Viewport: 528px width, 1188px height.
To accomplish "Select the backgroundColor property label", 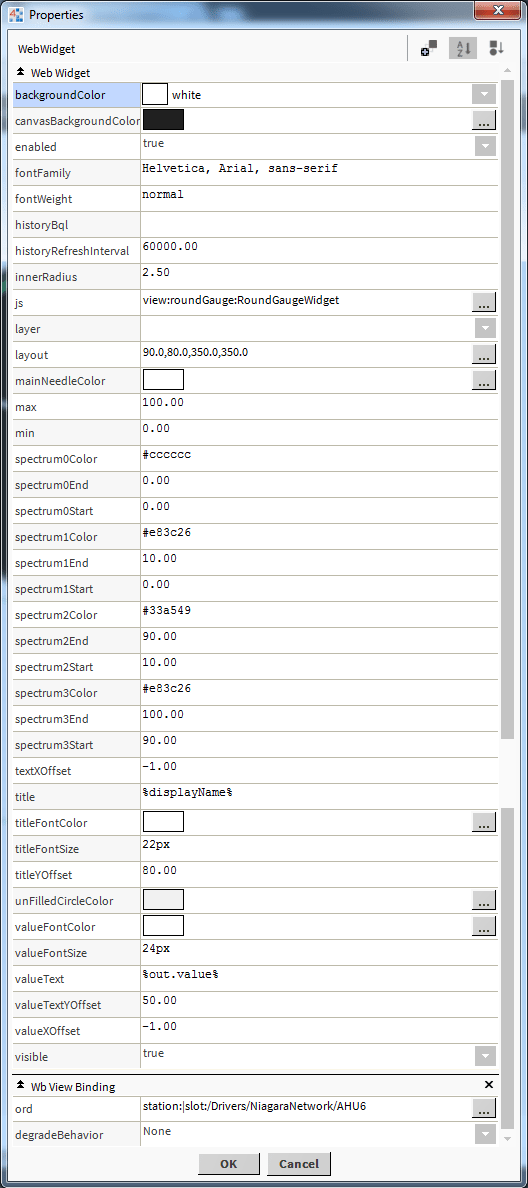I will pyautogui.click(x=61, y=95).
